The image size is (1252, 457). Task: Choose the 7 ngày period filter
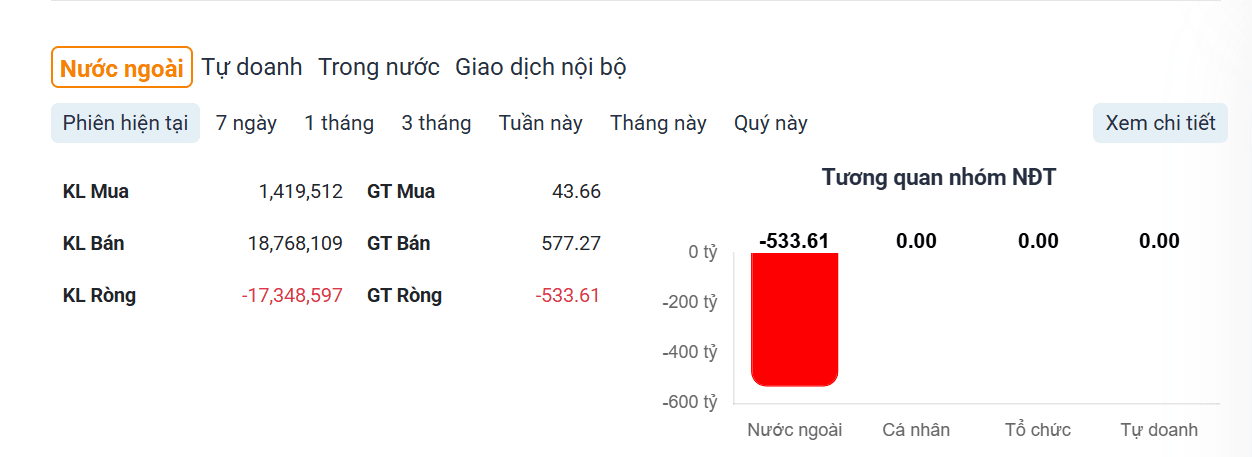coord(246,123)
